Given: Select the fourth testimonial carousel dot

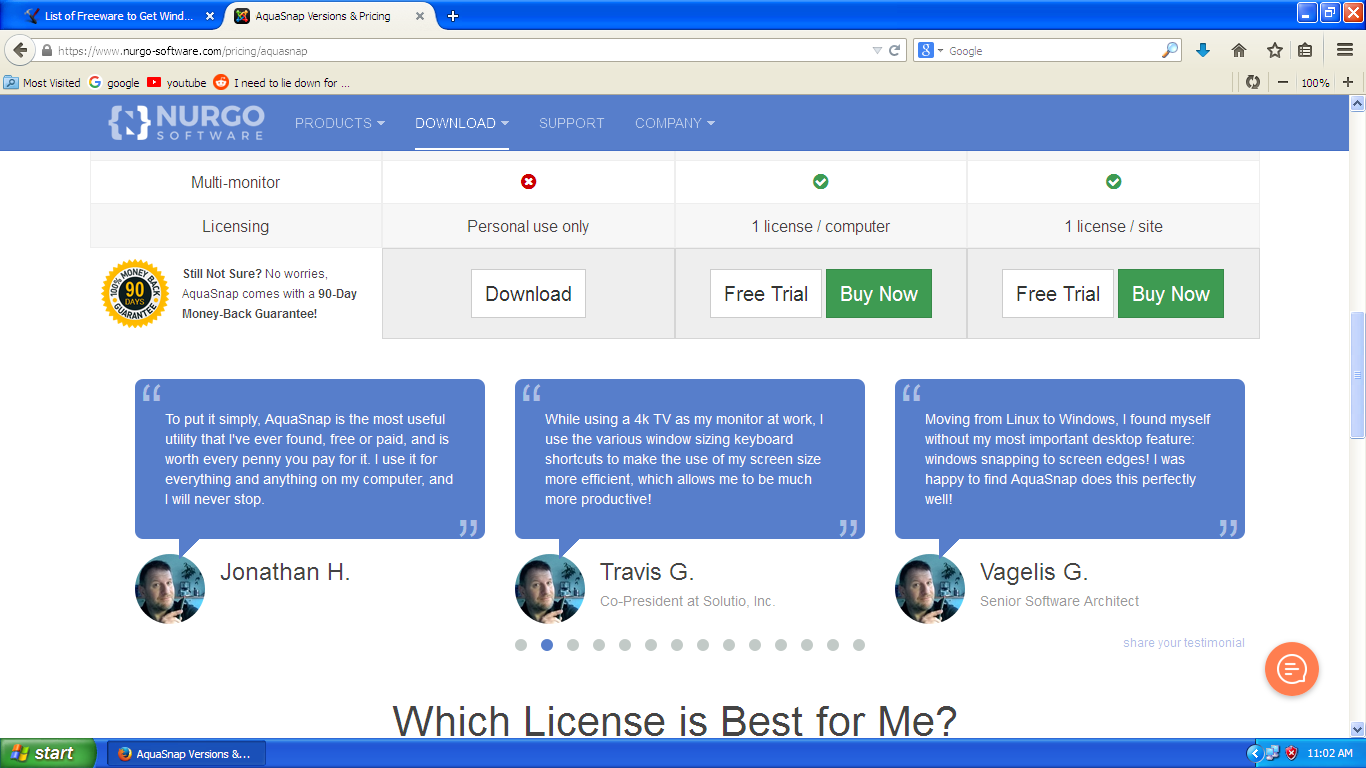Looking at the screenshot, I should (x=599, y=645).
